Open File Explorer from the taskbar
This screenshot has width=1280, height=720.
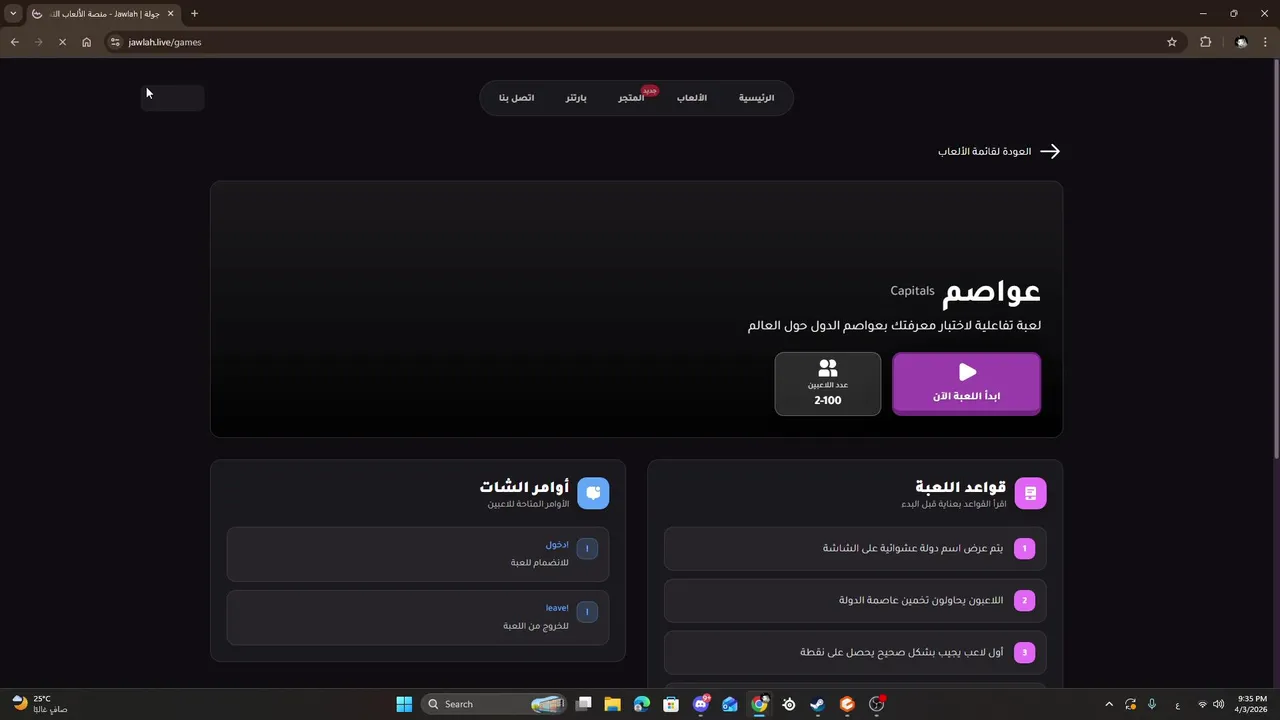[613, 704]
